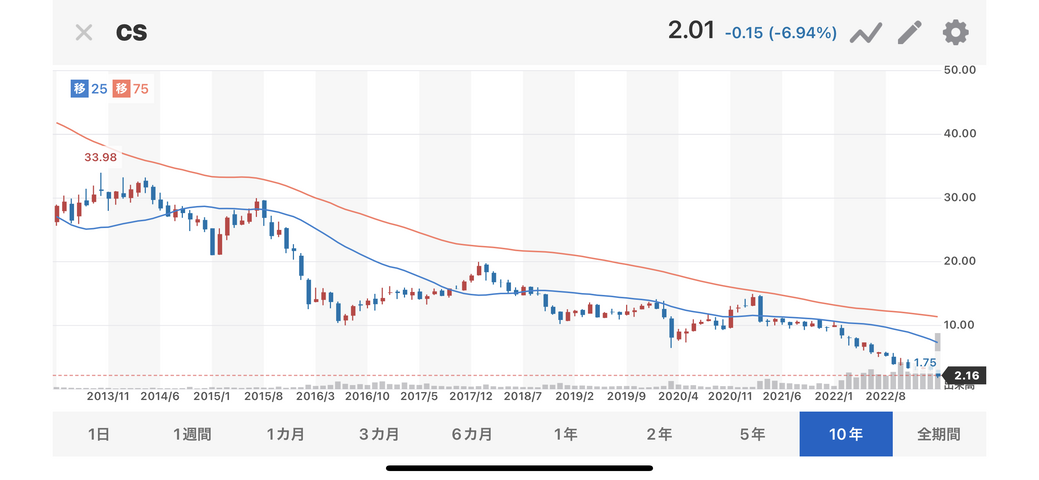Tap the CS ticker title
This screenshot has width=1039, height=480.
tap(131, 32)
